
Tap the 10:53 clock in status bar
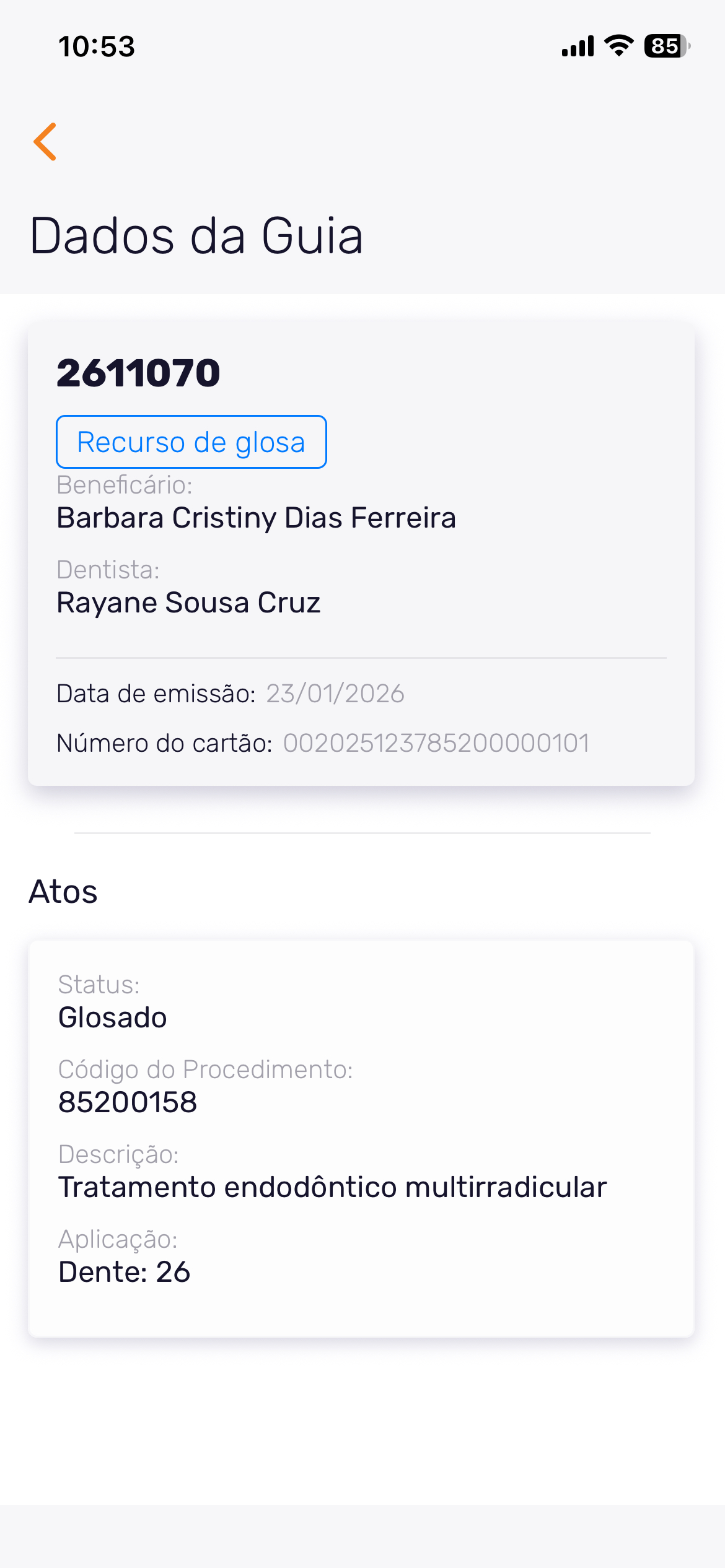(x=97, y=46)
